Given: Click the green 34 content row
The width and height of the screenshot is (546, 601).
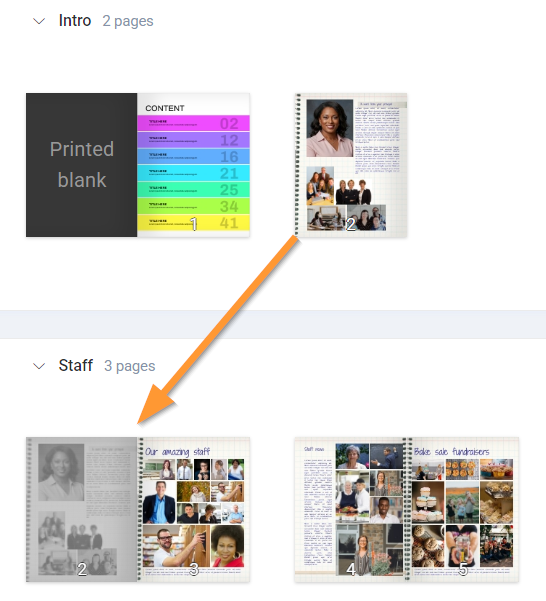Looking at the screenshot, I should 193,206.
